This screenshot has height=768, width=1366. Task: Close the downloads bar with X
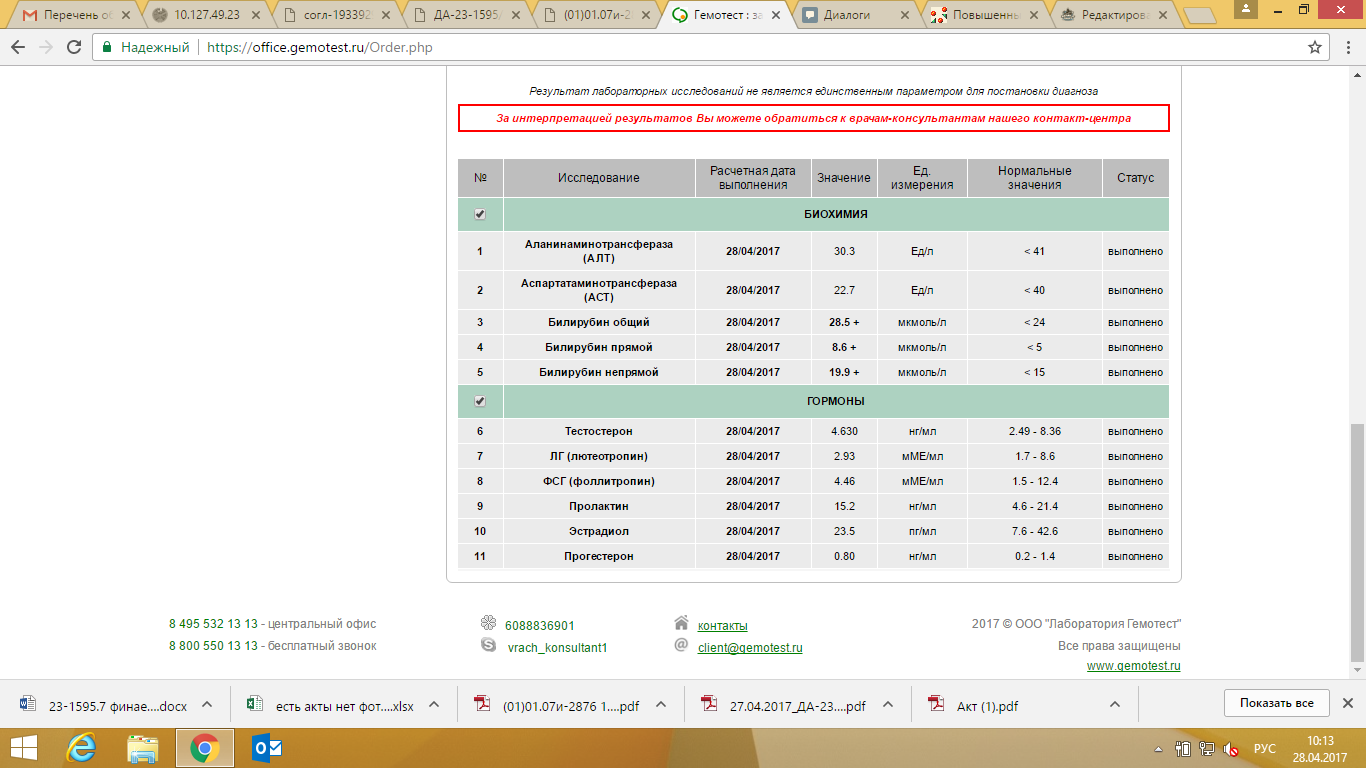[1347, 703]
